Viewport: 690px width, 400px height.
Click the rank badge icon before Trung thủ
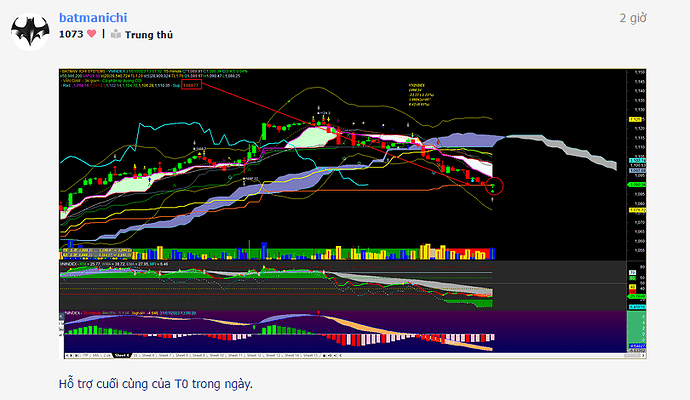pos(116,34)
